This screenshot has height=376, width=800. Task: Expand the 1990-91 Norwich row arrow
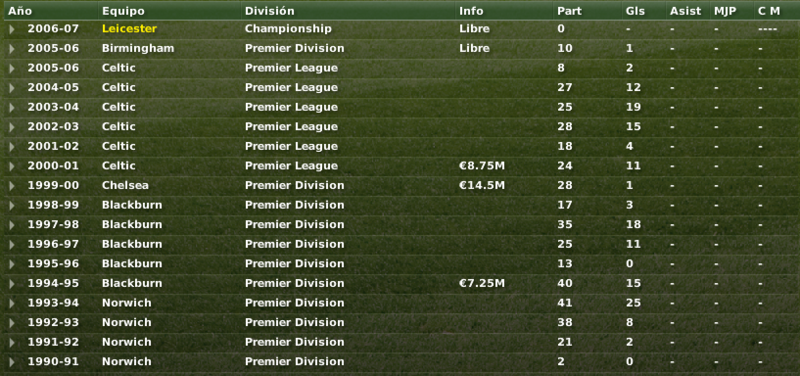click(12, 362)
